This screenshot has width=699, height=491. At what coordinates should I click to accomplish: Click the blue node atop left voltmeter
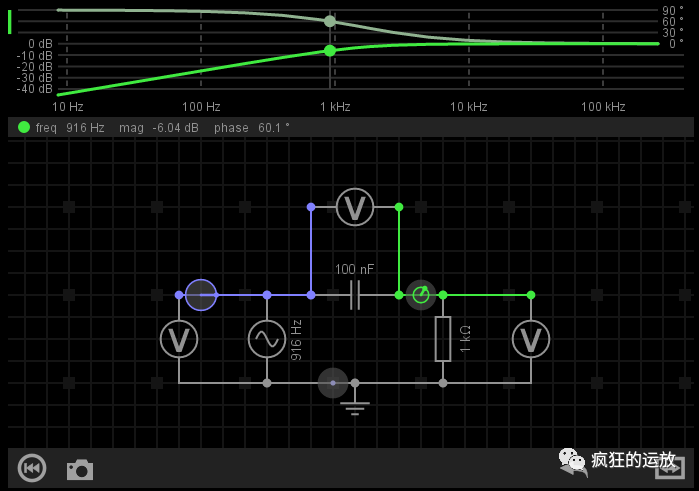pyautogui.click(x=179, y=295)
